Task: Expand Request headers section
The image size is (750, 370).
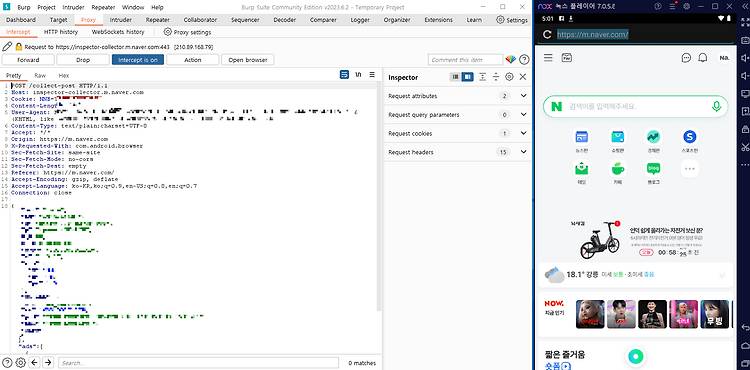Action: 458,152
